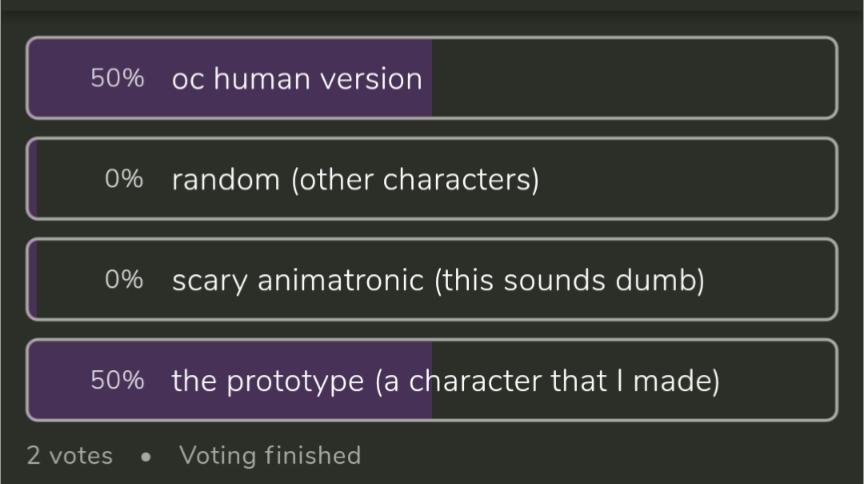
Task: Click the purple progress fill of the prototype
Action: tap(230, 380)
